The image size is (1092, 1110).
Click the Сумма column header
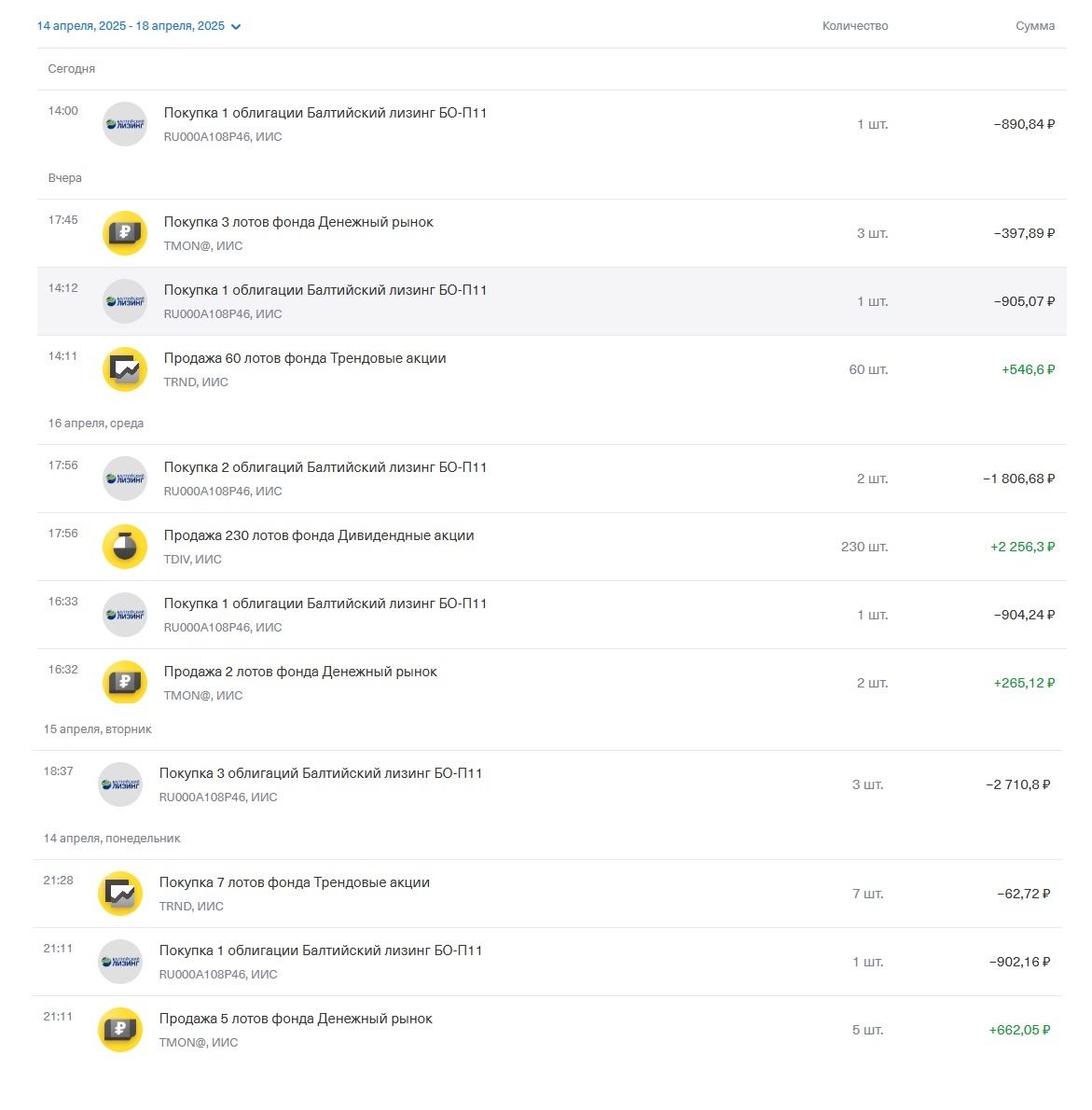pyautogui.click(x=1035, y=26)
